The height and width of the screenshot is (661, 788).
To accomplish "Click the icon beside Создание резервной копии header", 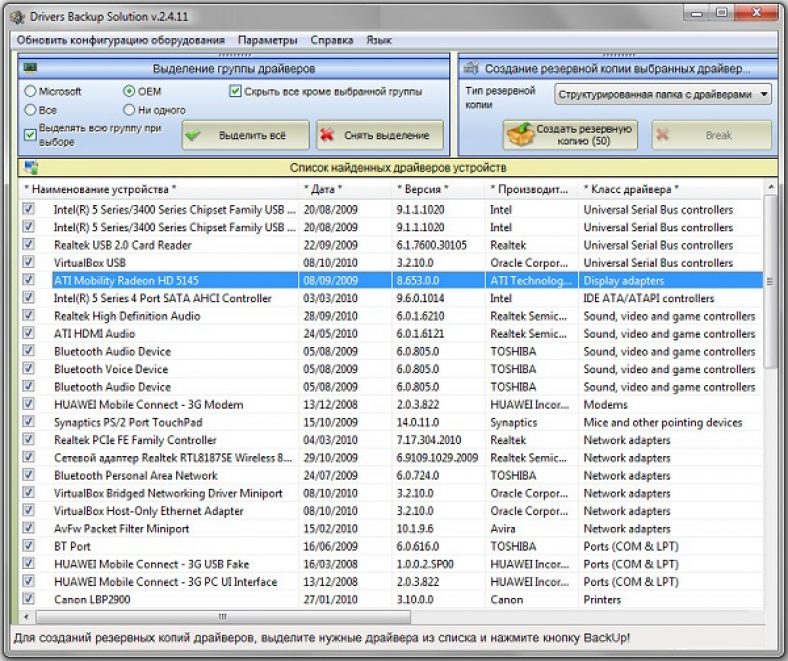I will [470, 68].
